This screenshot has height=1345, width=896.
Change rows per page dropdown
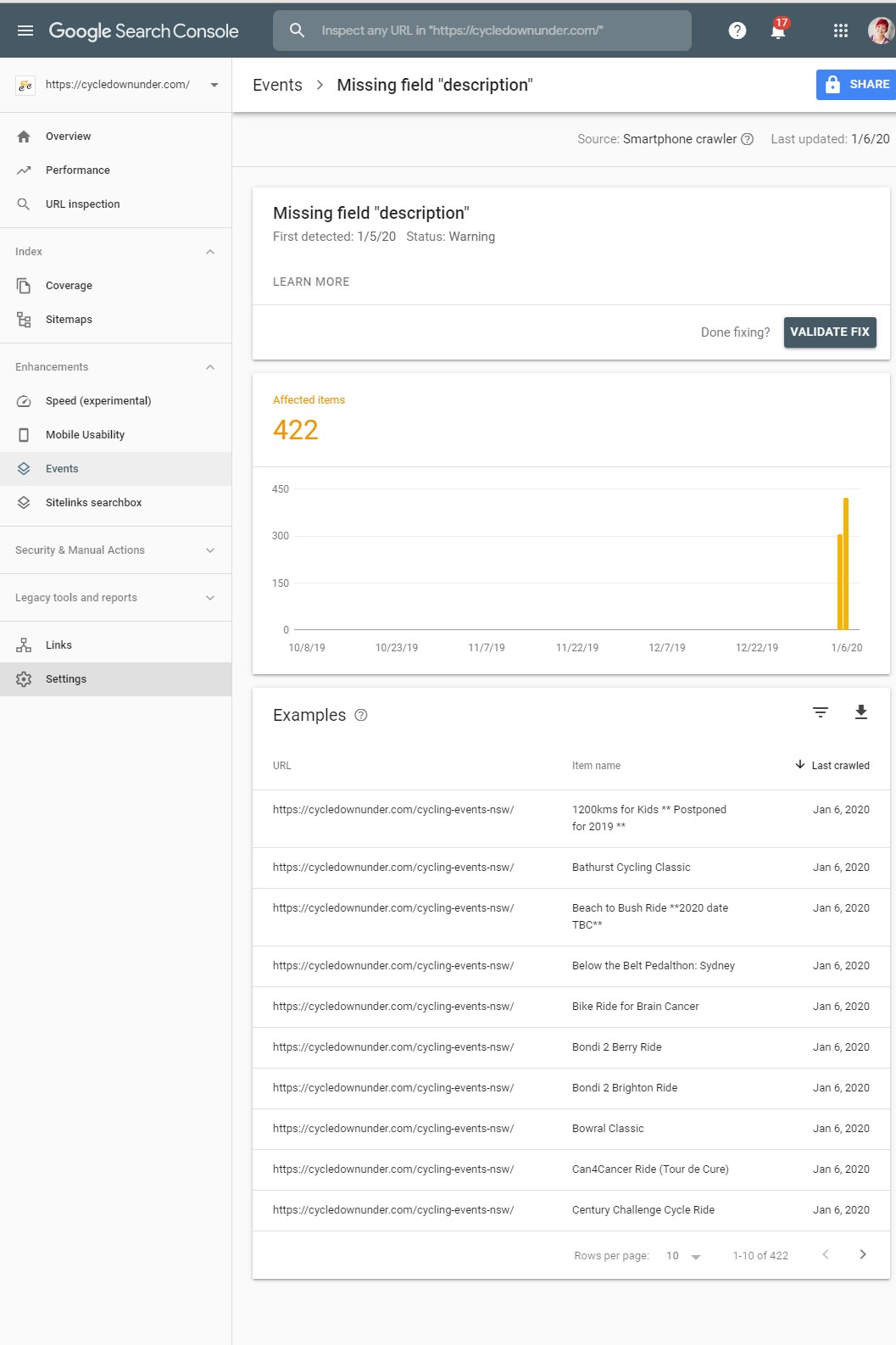coord(683,1256)
